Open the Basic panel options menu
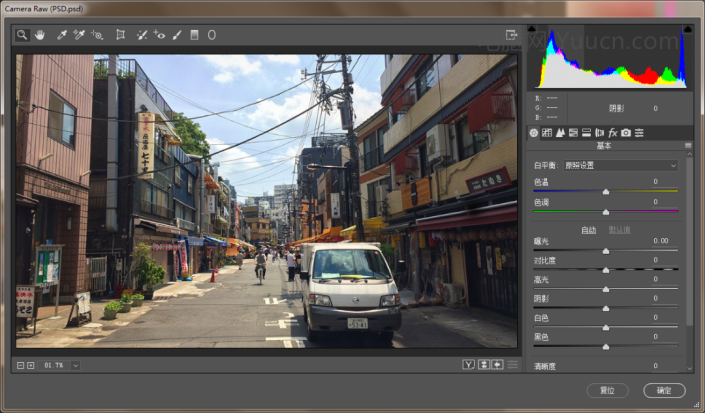Image resolution: width=705 pixels, height=413 pixels. click(688, 146)
